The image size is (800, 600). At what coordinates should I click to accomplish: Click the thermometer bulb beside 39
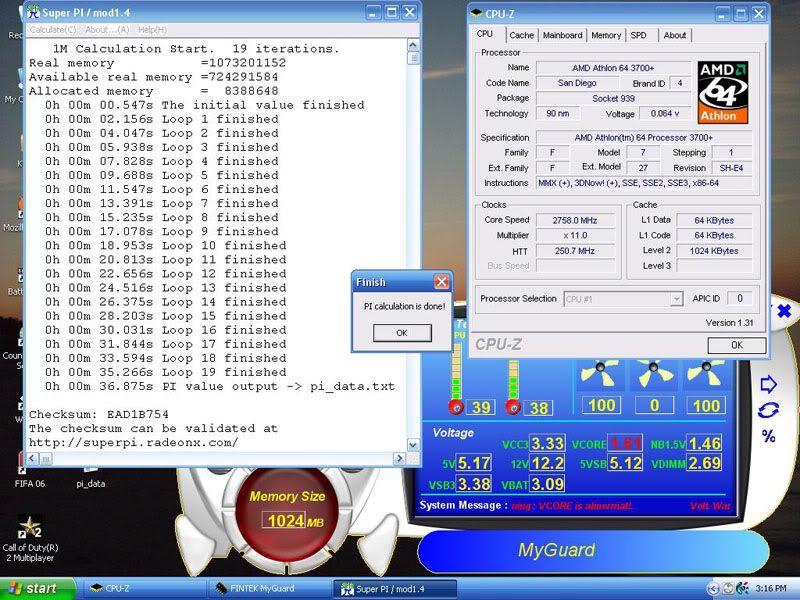[x=456, y=407]
